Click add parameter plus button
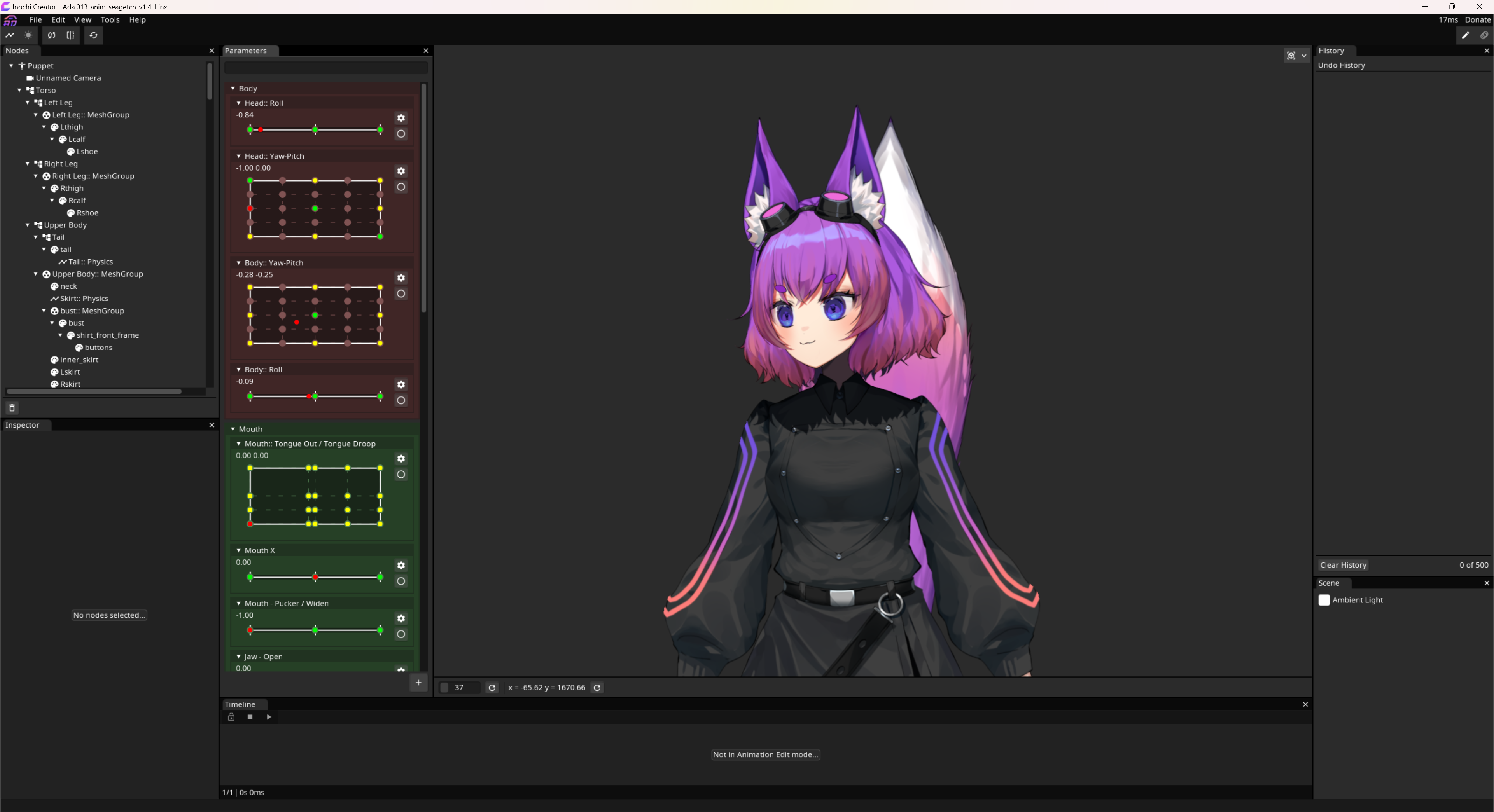This screenshot has height=812, width=1494. [418, 683]
